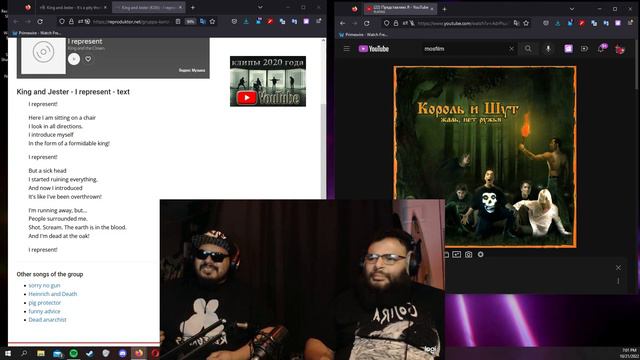640x360 pixels.
Task: Click the padlock in YouTube address bar
Action: [396, 23]
